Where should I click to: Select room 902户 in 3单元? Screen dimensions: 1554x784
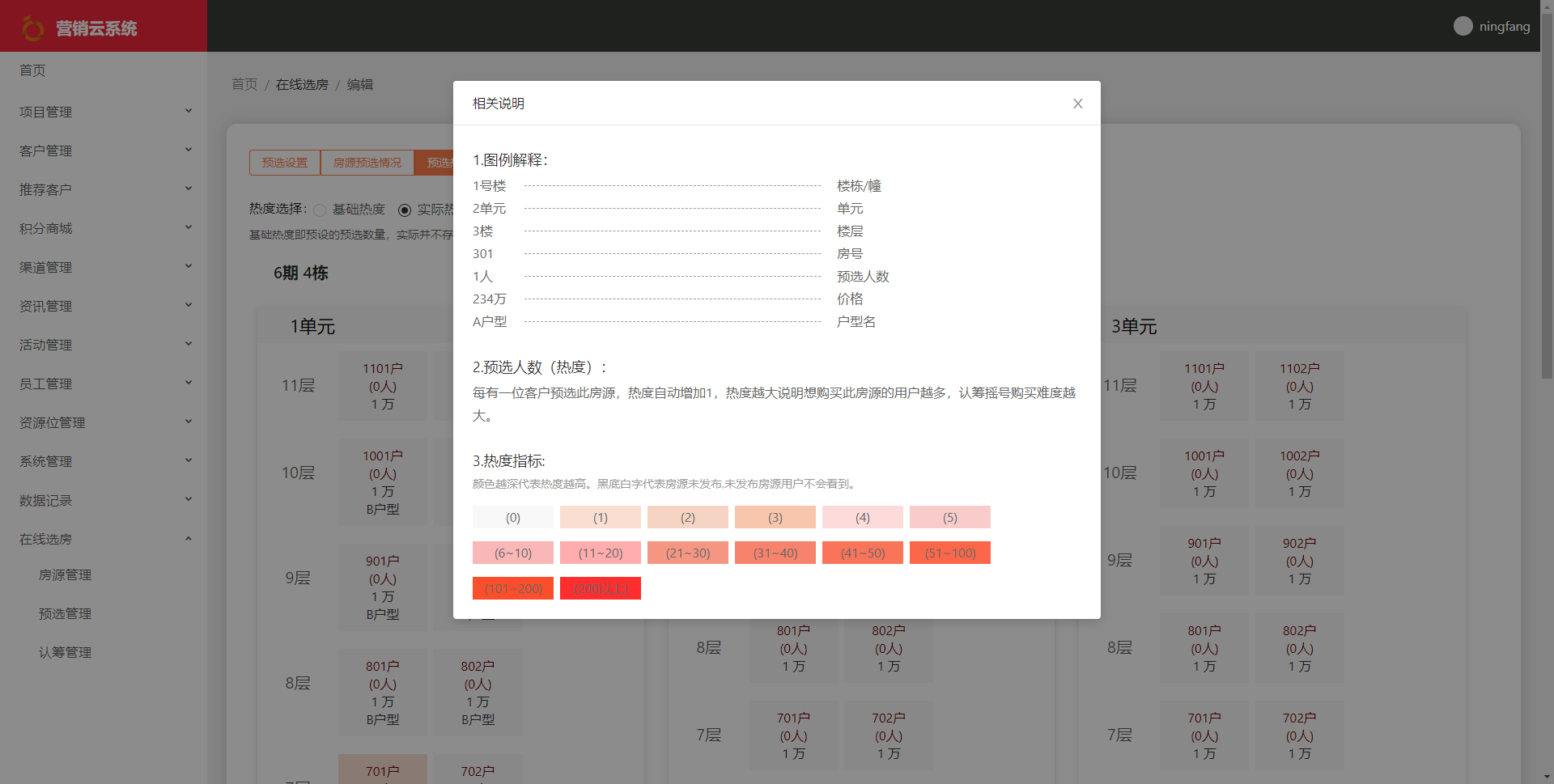click(x=1300, y=561)
